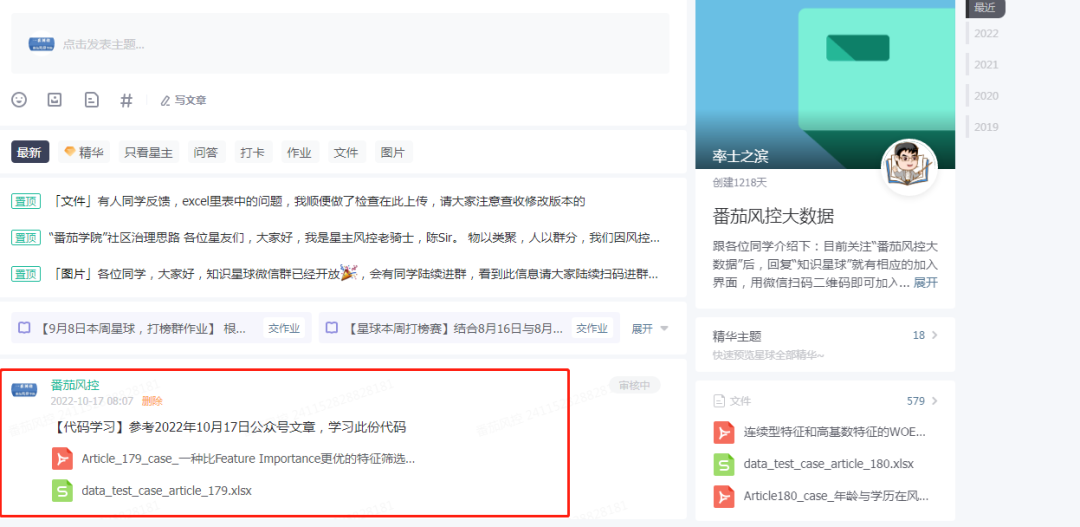Click the post topic input field
1080x527 pixels.
coord(340,44)
